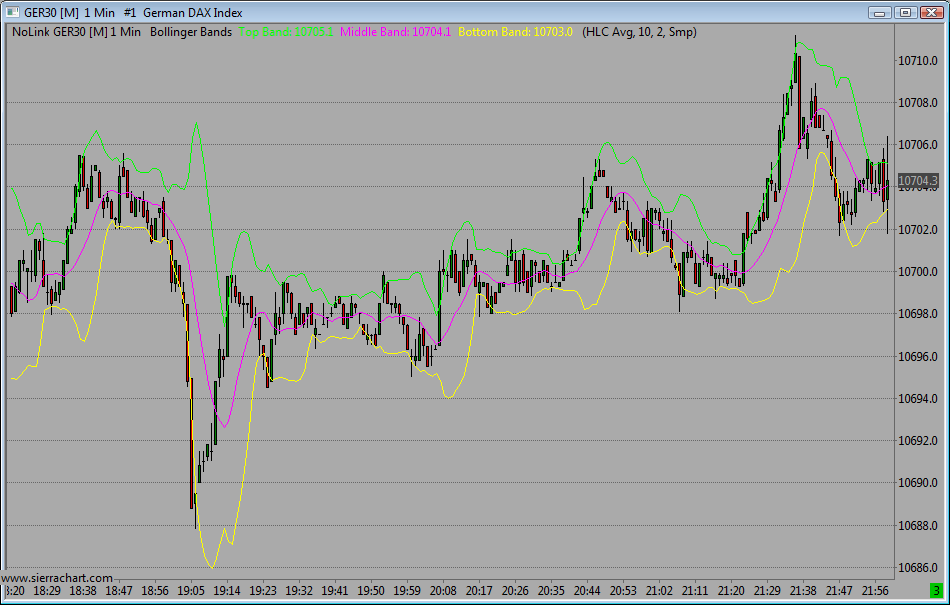Click the 20:26 time axis label
This screenshot has height=605, width=950.
pyautogui.click(x=515, y=590)
